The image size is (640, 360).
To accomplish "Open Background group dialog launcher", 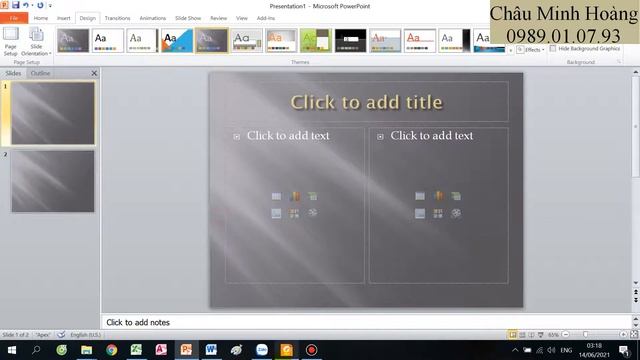I will point(619,62).
